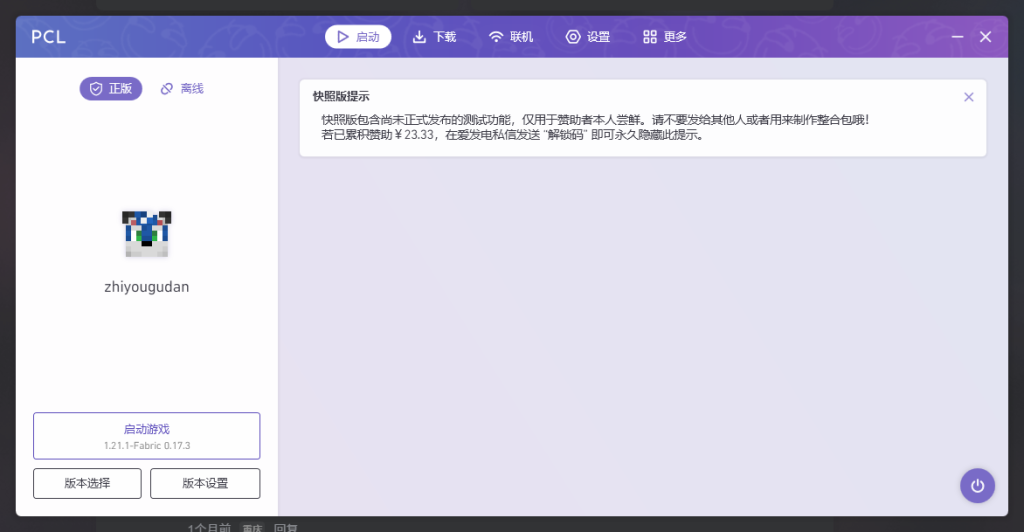
Task: Close the PCL window
Action: point(985,37)
